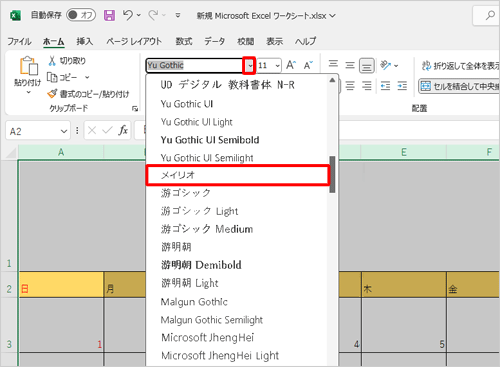The height and width of the screenshot is (367, 500).
Task: Apply top align icon
Action: 333,65
